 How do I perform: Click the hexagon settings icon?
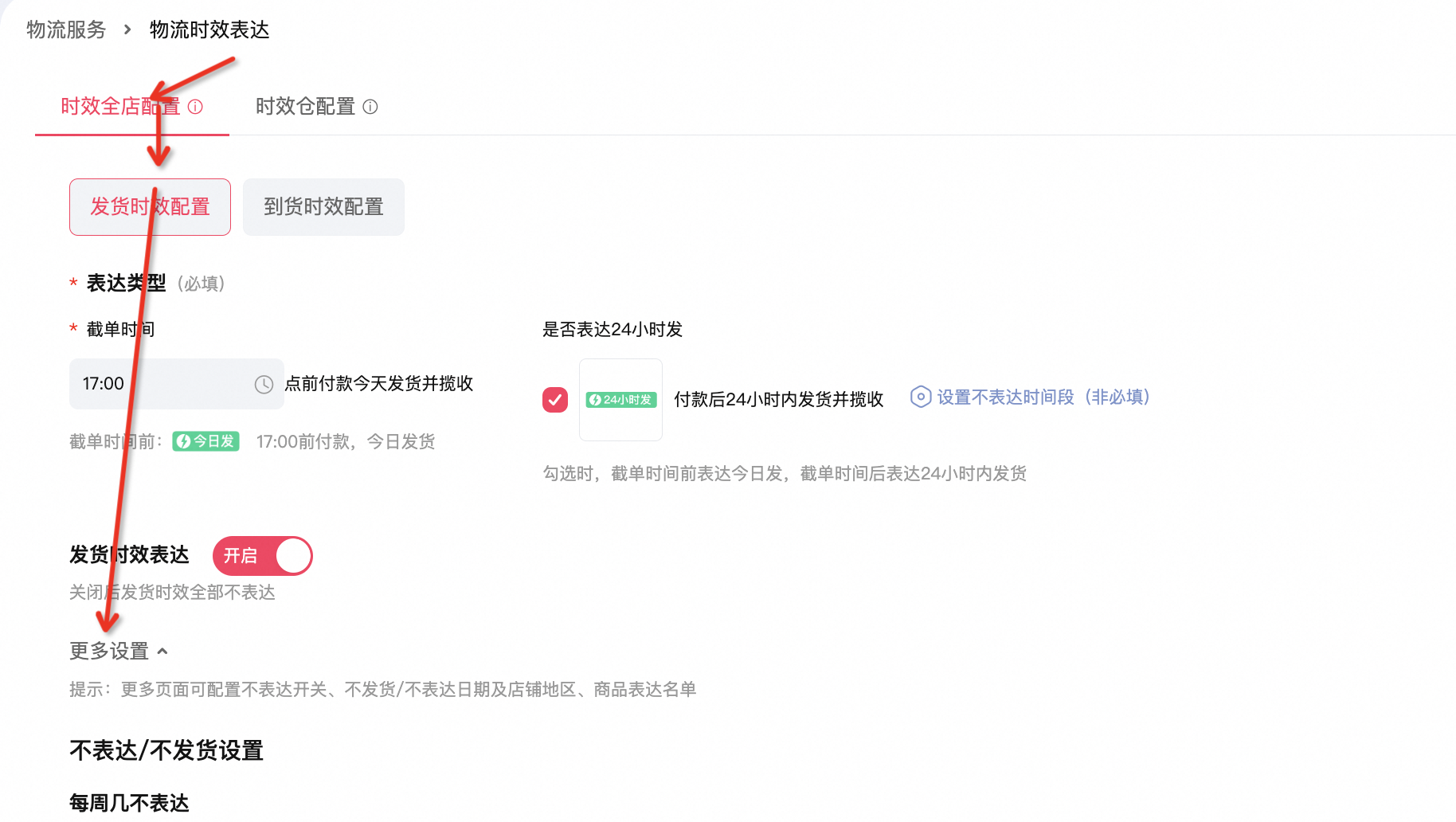[x=921, y=397]
